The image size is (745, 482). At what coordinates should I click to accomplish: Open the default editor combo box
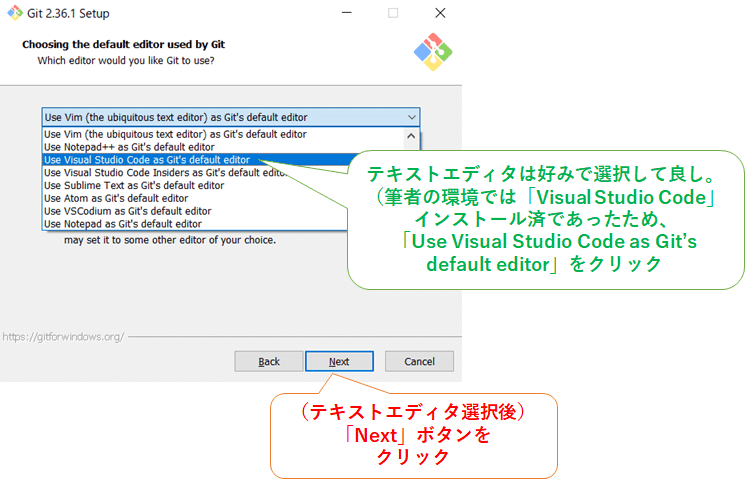pos(231,117)
